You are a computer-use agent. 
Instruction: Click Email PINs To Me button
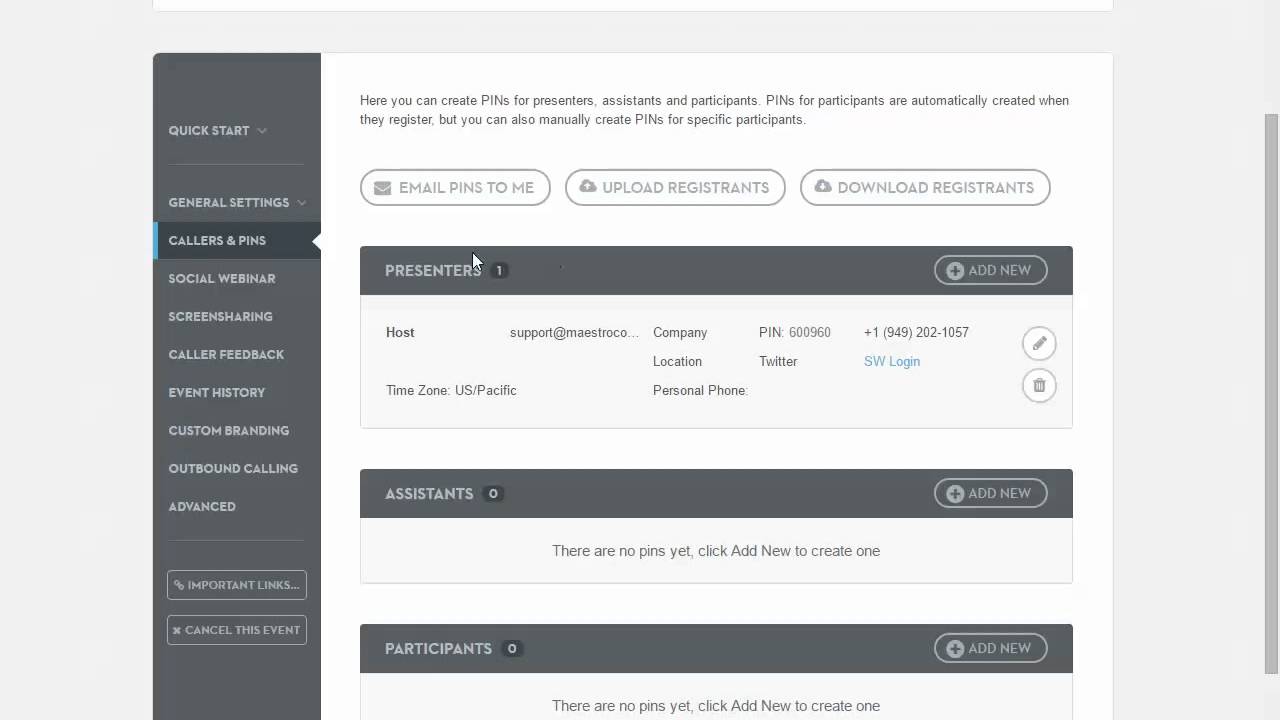pos(455,187)
